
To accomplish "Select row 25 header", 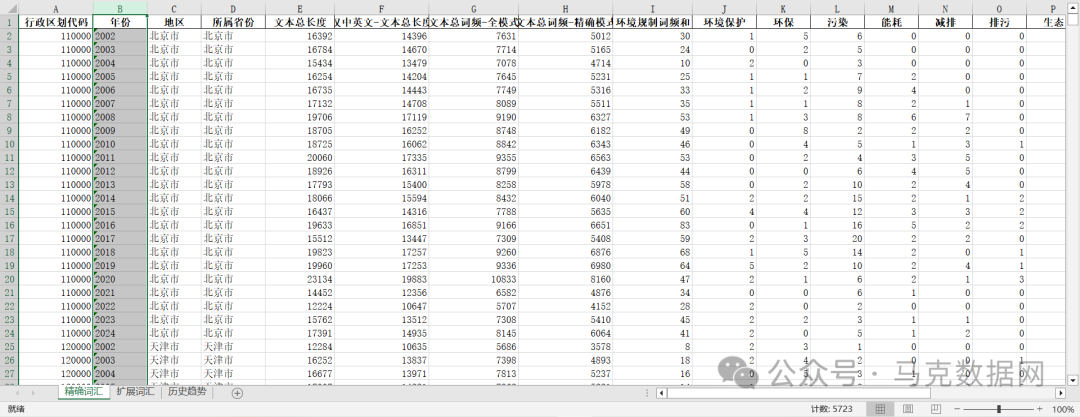I will pyautogui.click(x=9, y=346).
